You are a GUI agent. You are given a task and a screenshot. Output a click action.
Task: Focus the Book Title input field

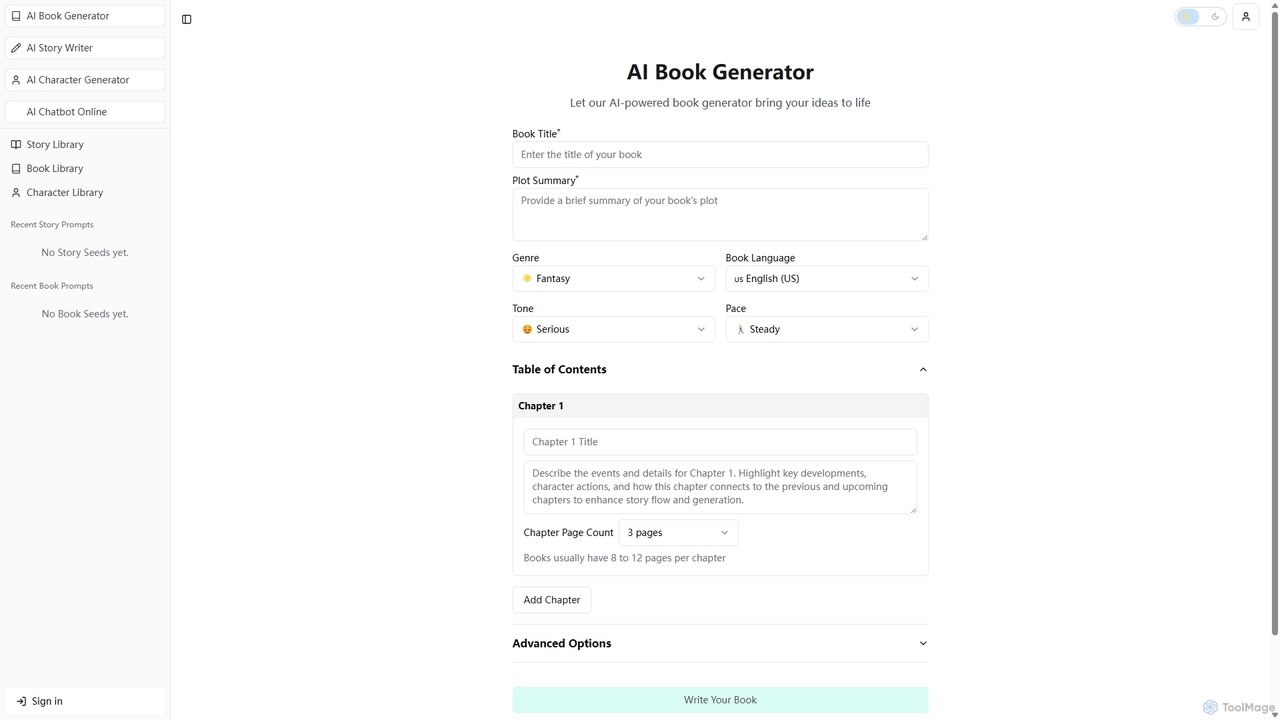click(x=720, y=154)
